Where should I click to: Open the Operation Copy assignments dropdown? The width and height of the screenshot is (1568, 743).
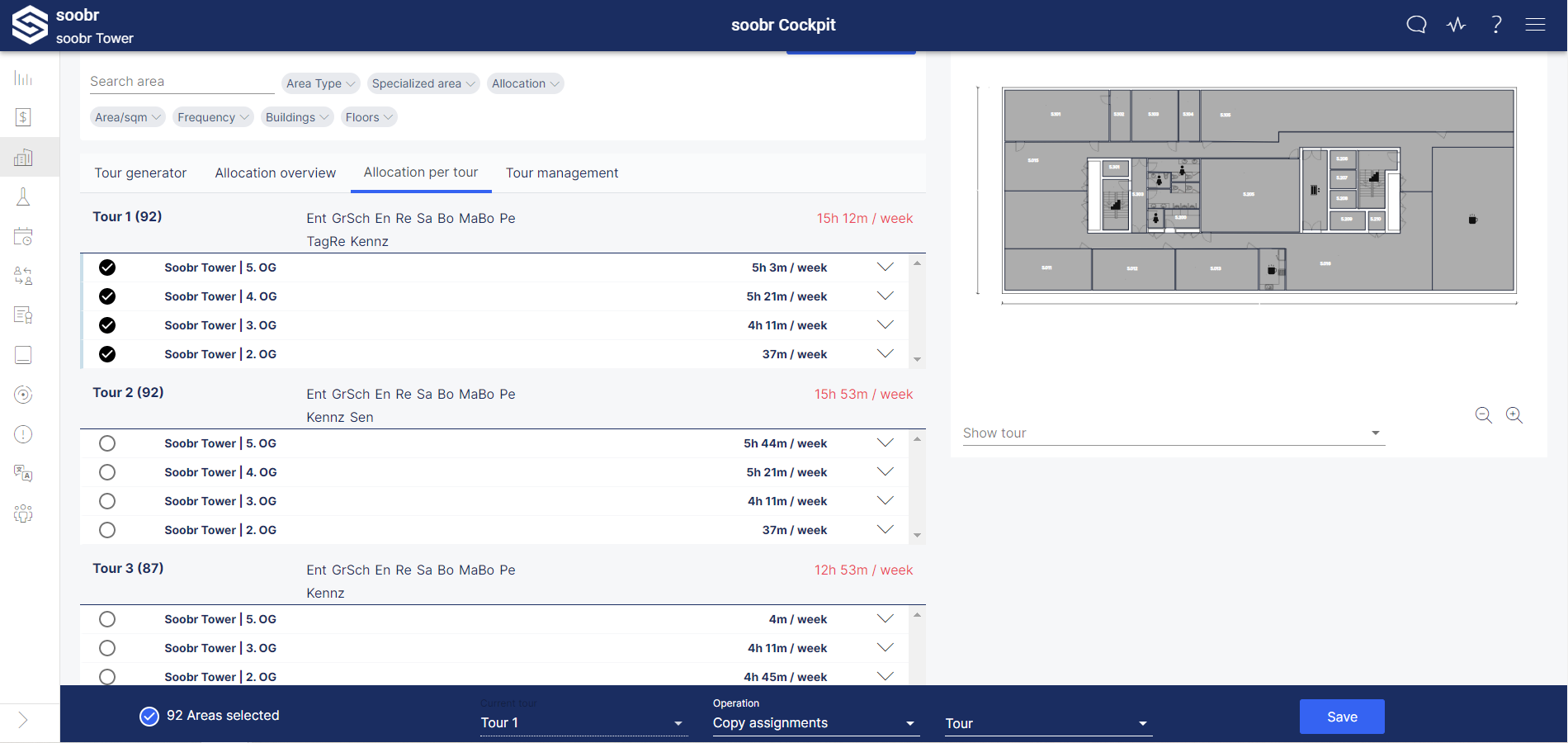815,723
